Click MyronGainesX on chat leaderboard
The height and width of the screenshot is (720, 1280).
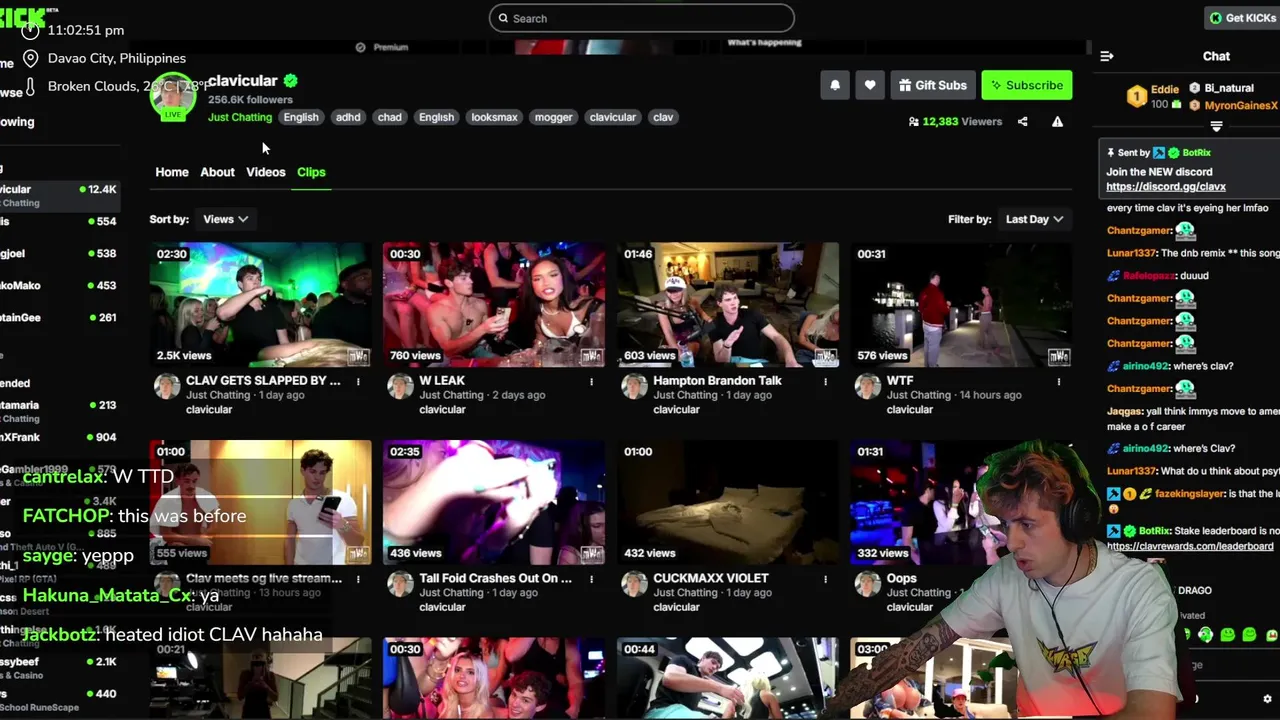1241,106
